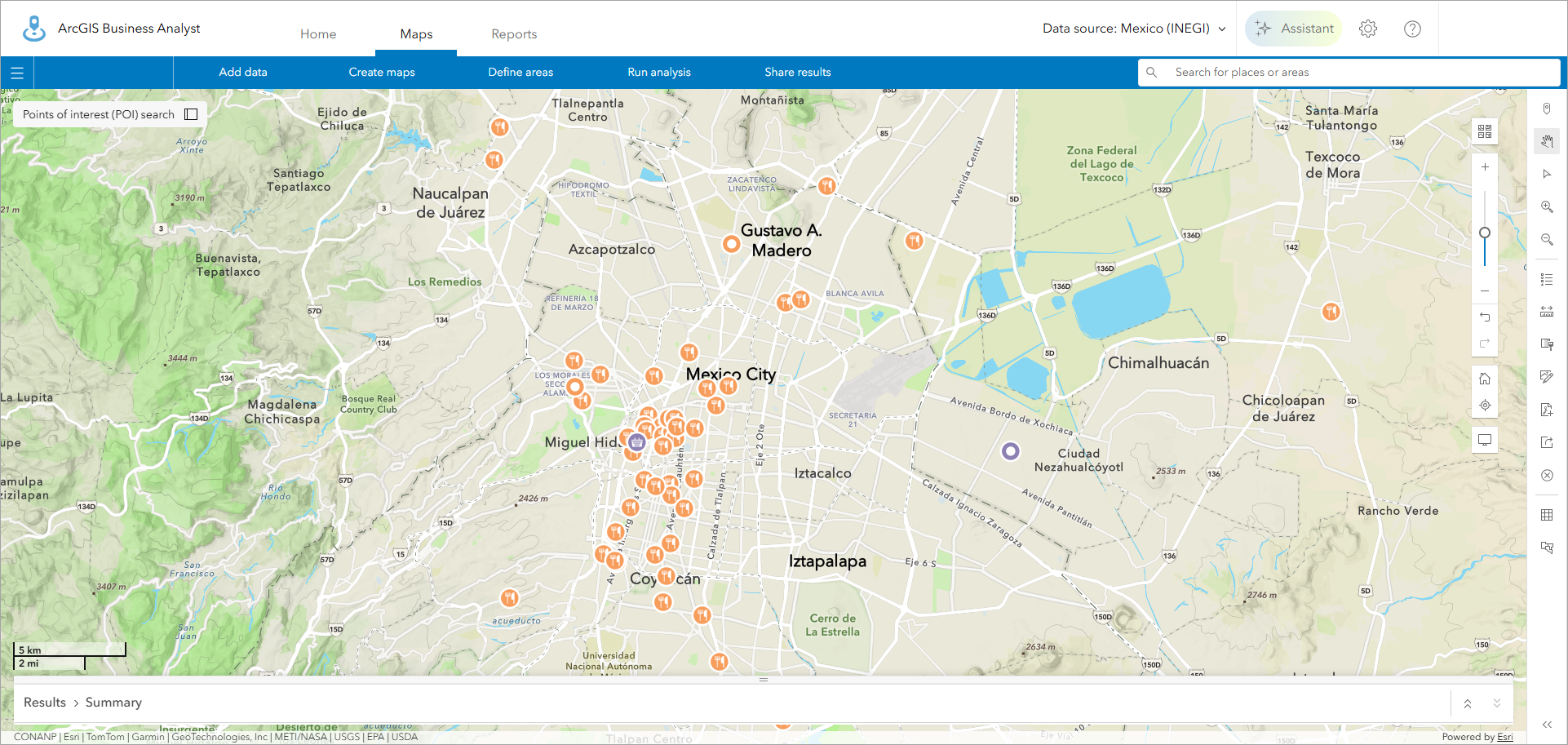
Task: Click the purple shopping marker near Miguel Hidalgo
Action: (x=636, y=442)
